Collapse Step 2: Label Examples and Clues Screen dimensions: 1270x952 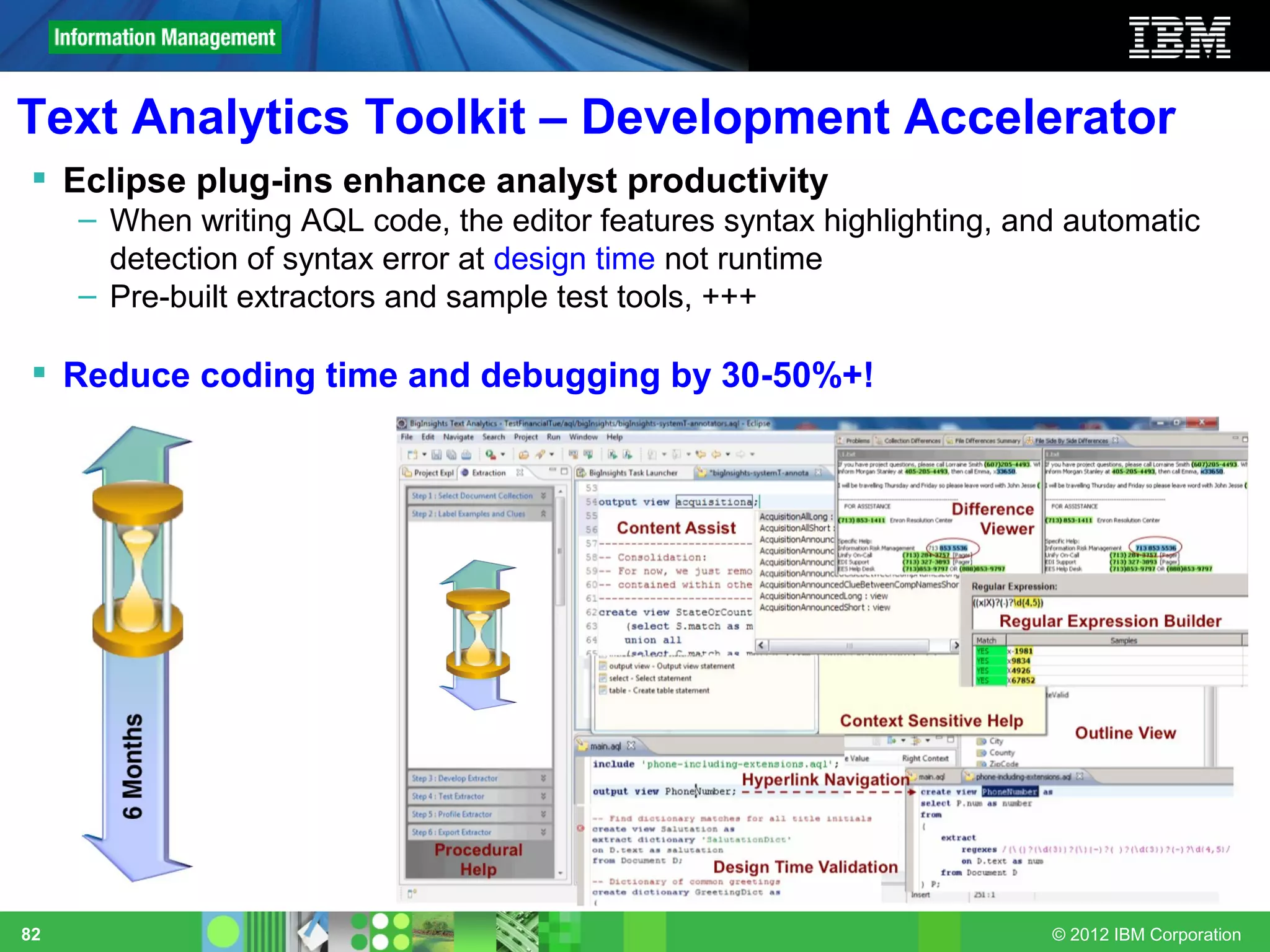pos(543,514)
